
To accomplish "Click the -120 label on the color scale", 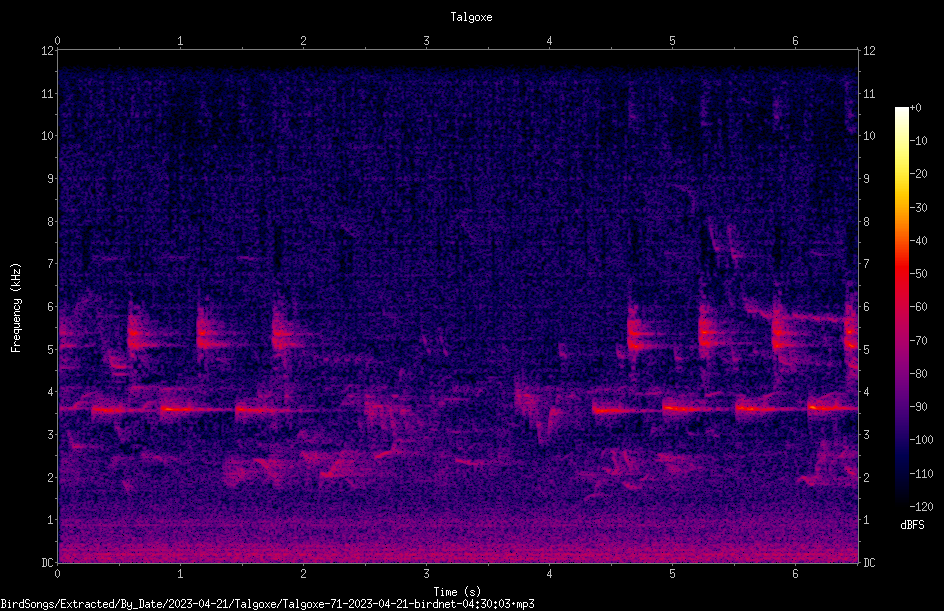I will [x=921, y=507].
